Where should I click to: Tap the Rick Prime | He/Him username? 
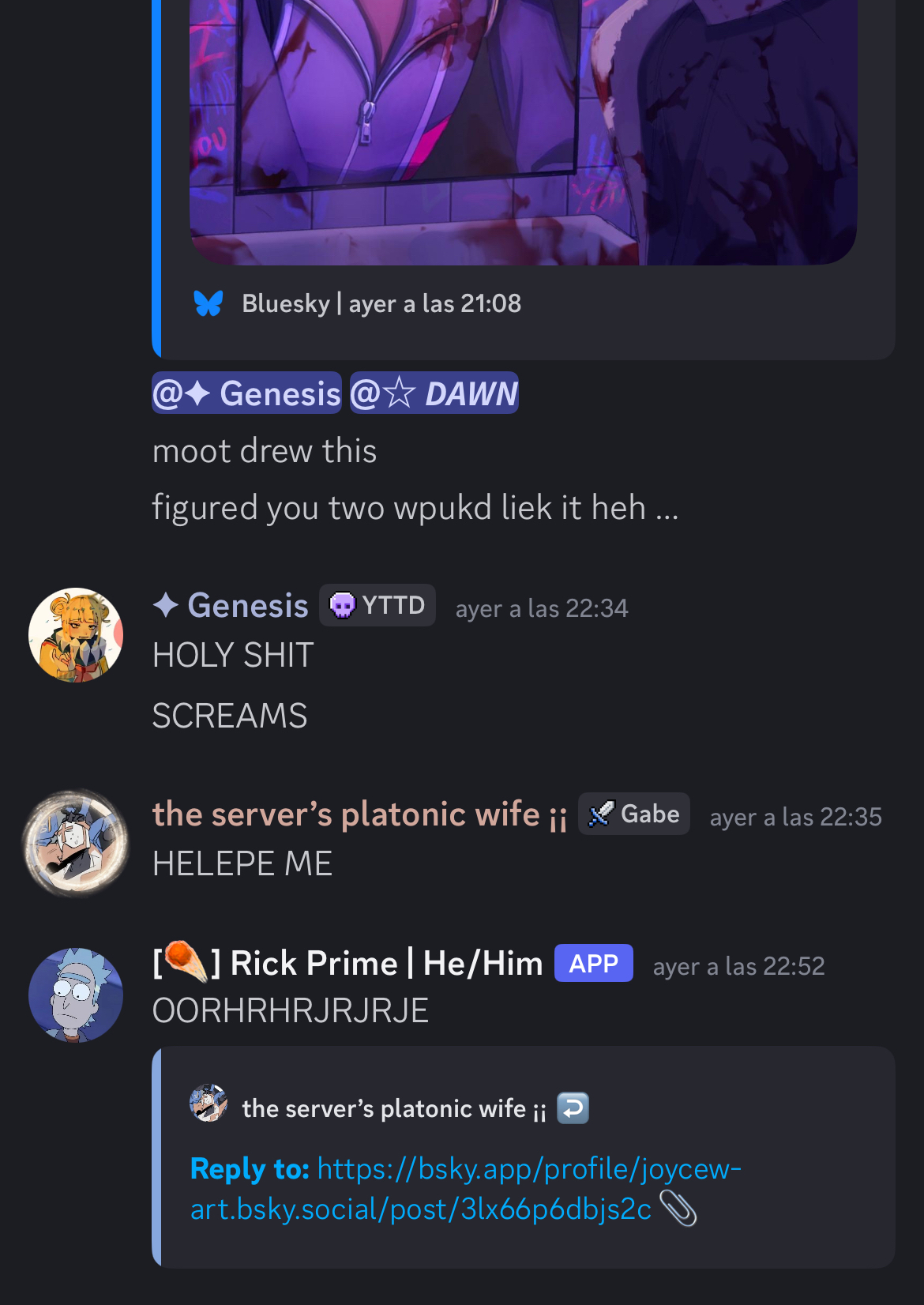click(347, 964)
